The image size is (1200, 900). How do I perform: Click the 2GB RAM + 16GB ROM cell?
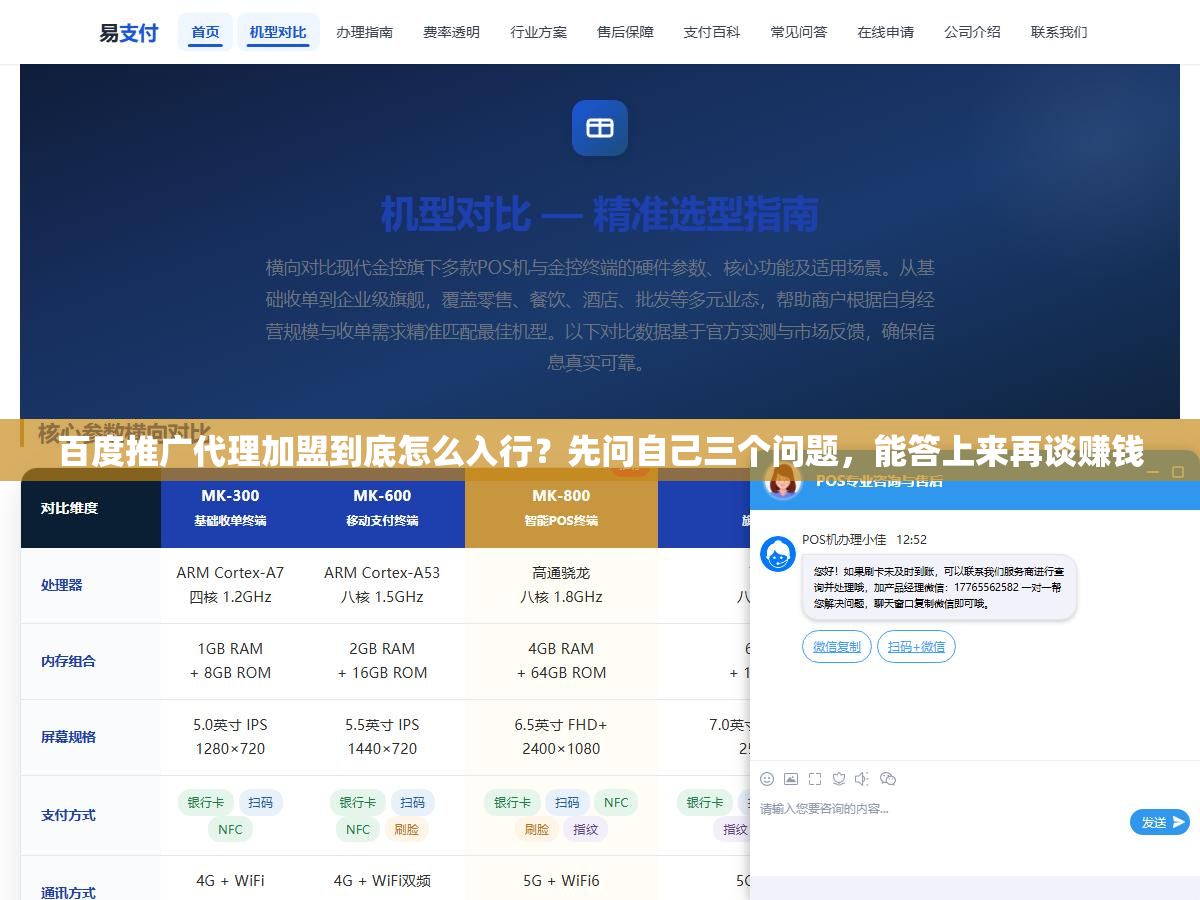point(382,661)
